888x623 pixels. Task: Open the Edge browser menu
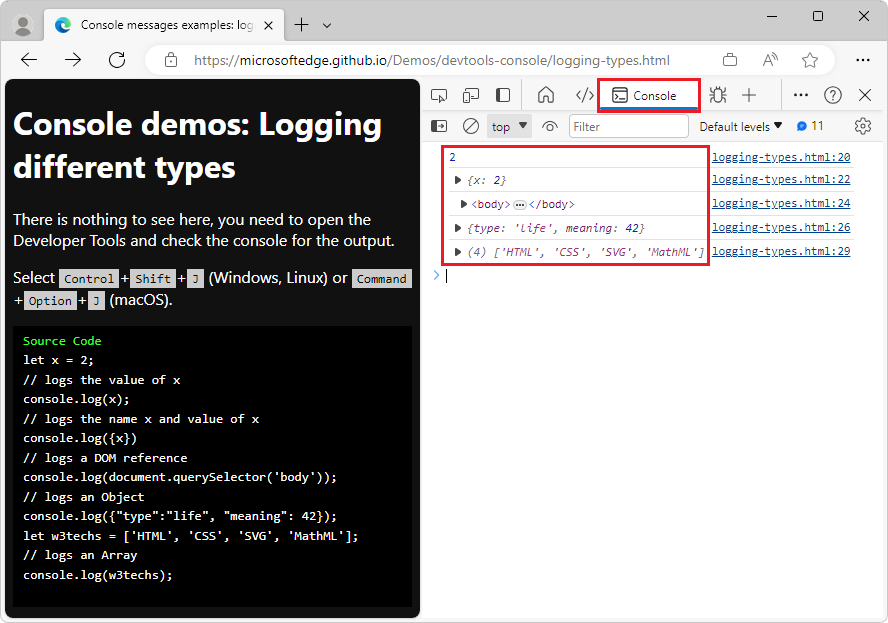862,59
